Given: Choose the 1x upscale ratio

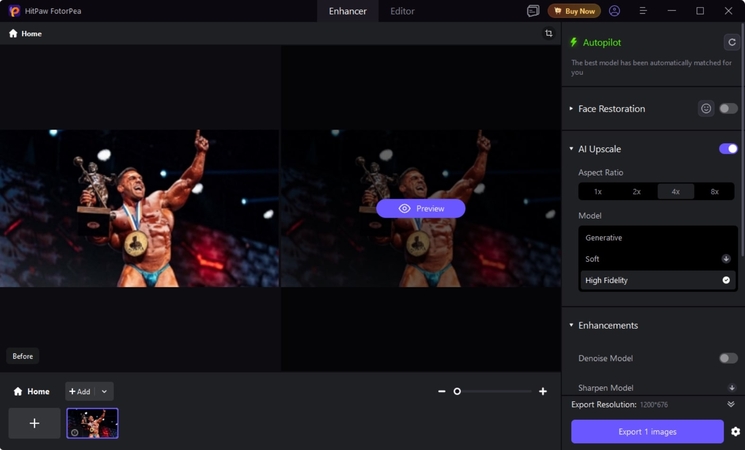Looking at the screenshot, I should (x=598, y=191).
